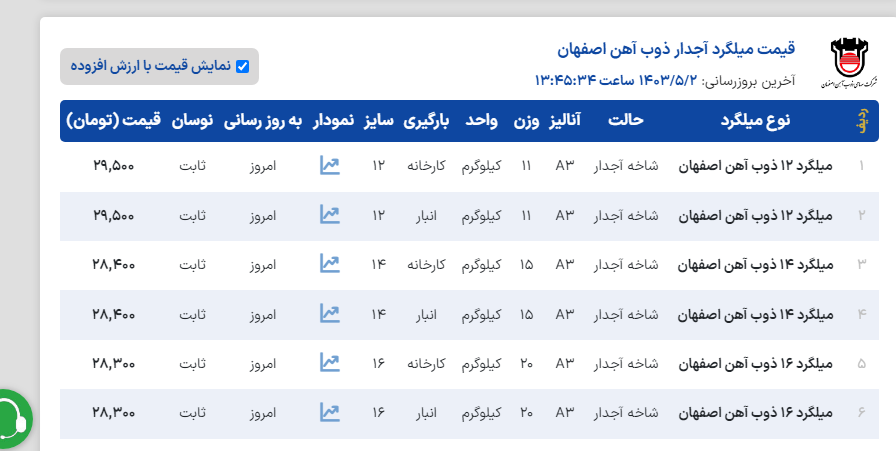Click title قیمت میلگرد آجدار ذوب آهن اصفهان
Image resolution: width=896 pixels, height=451 pixels.
tap(676, 49)
